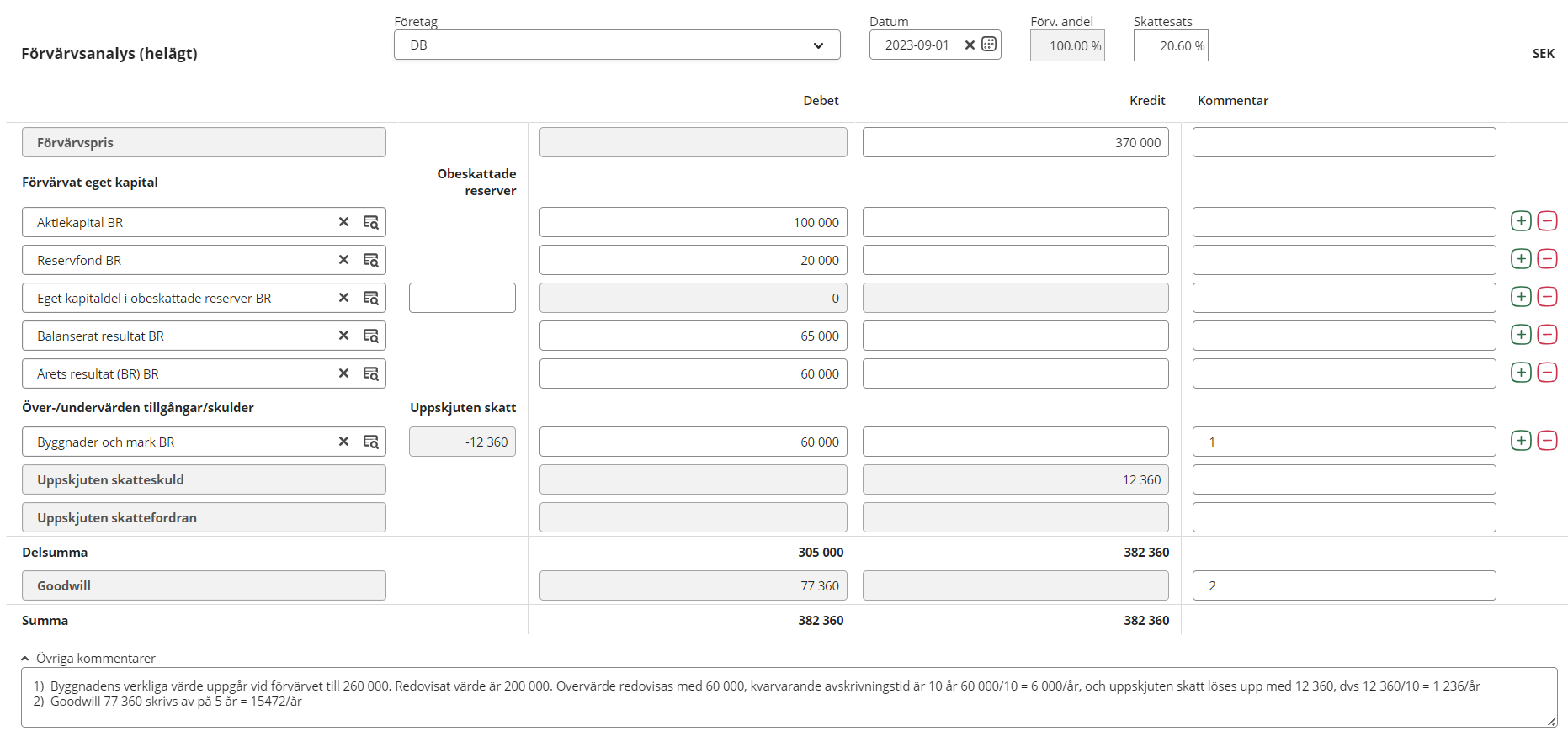Clear the date 2023-09-01 field

coord(970,45)
